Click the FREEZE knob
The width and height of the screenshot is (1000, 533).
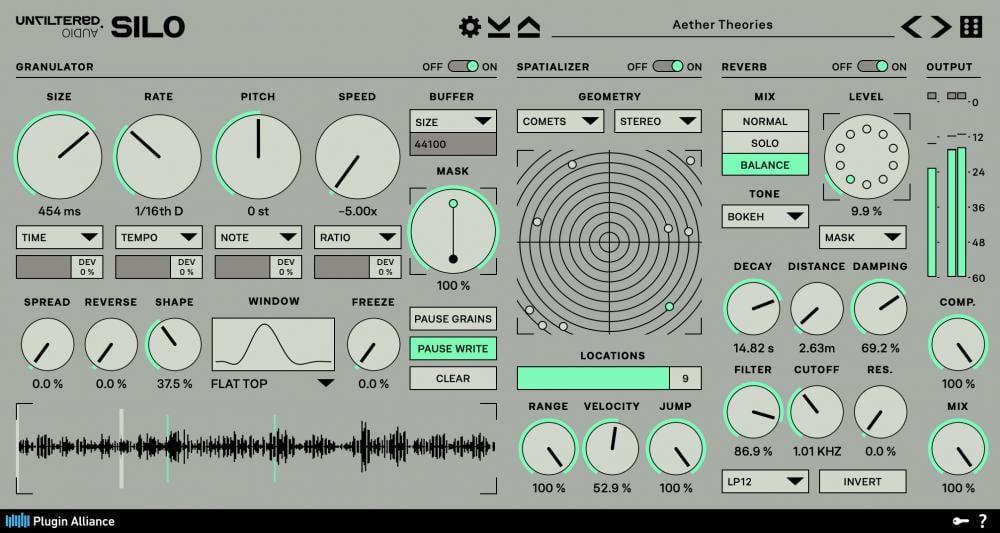(374, 344)
